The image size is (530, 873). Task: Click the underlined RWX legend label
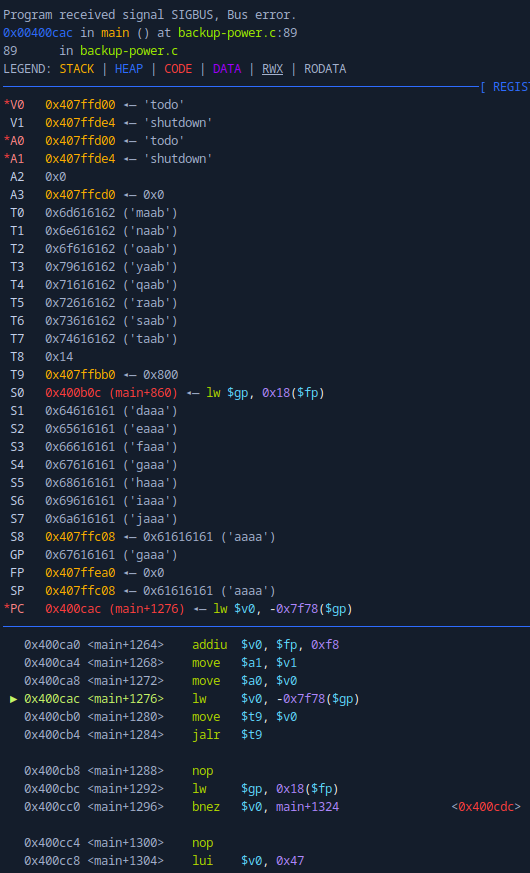(x=273, y=69)
